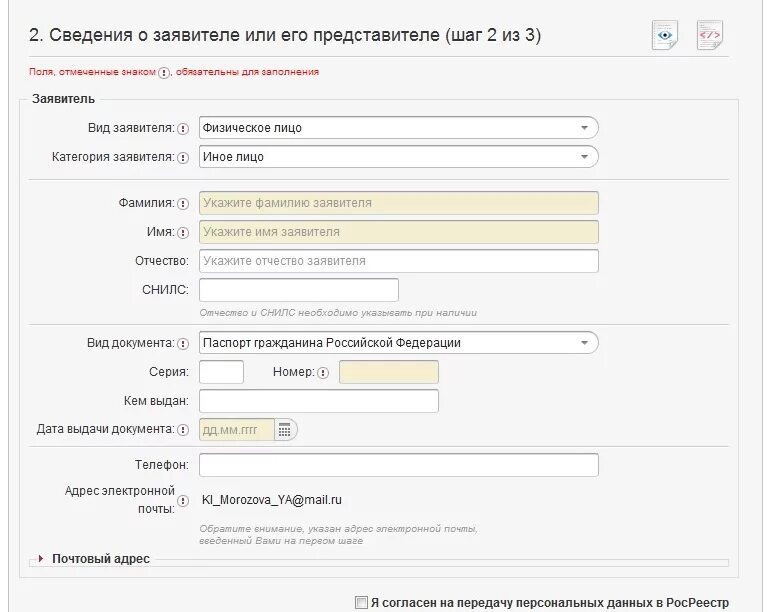
Task: Click the Дата выдачи документа date field
Action: tap(236, 430)
